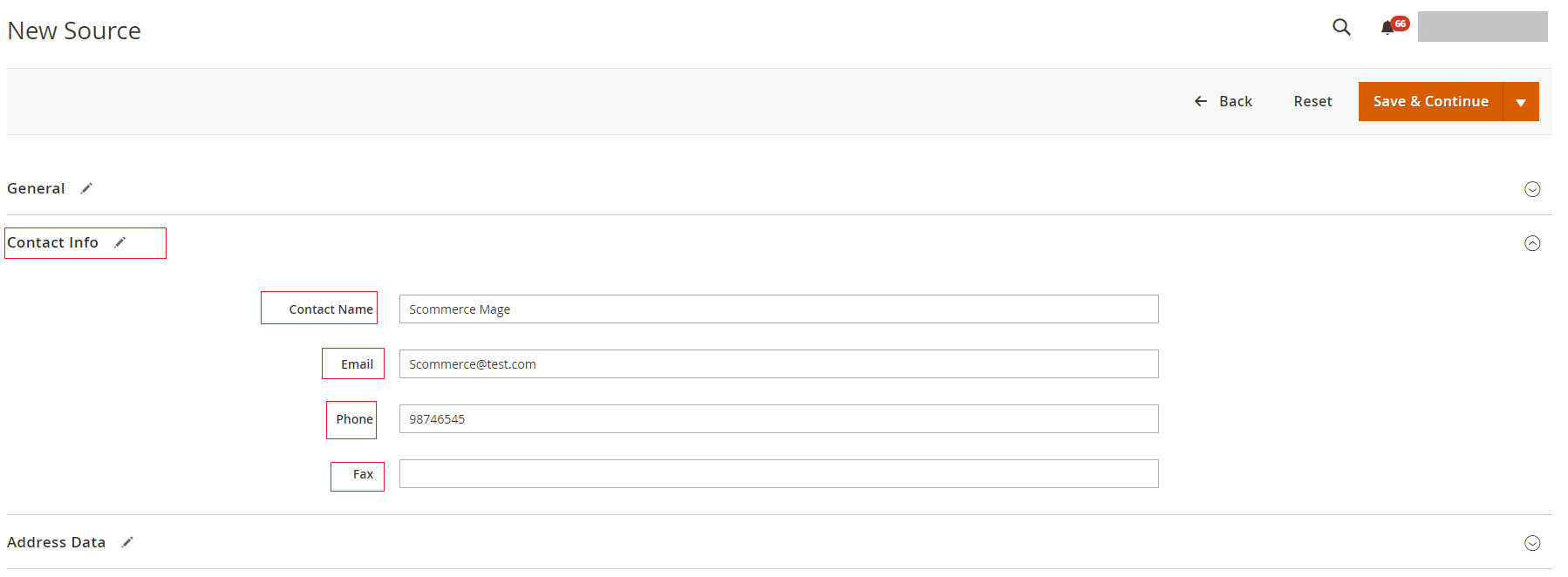
Task: Click the pencil icon beside Address Data
Action: tap(127, 542)
